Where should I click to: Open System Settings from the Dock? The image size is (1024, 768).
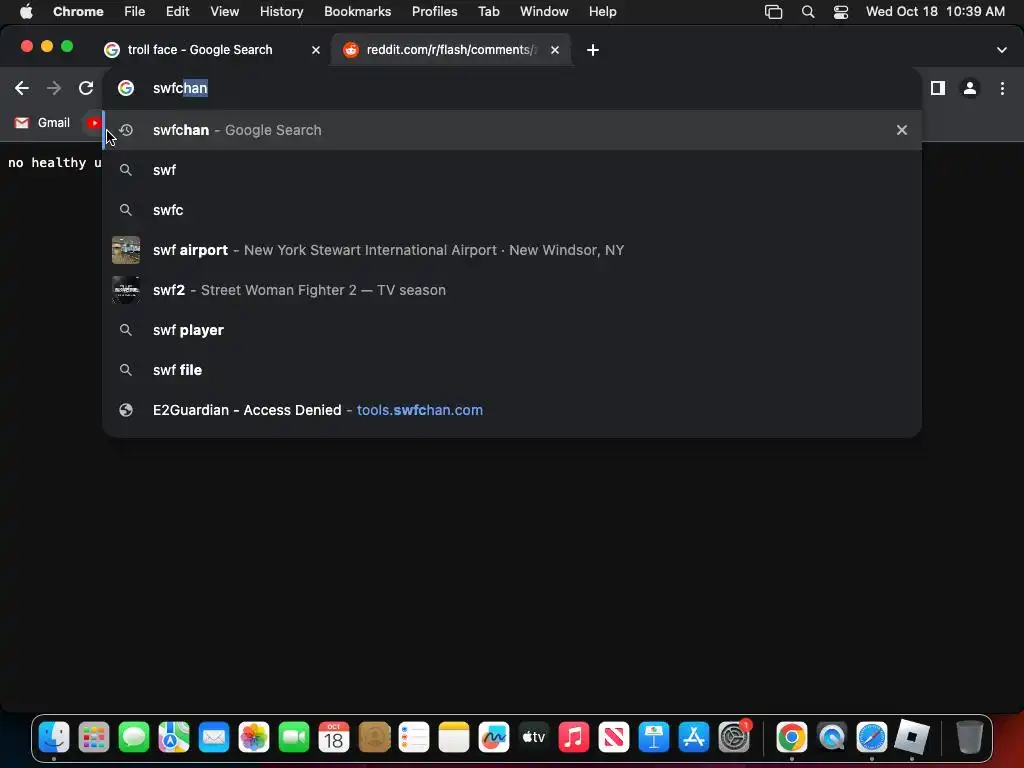734,738
